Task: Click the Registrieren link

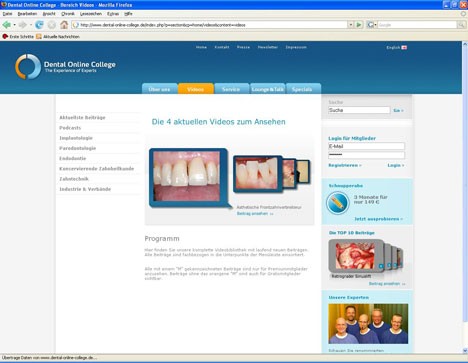Action: pos(345,165)
